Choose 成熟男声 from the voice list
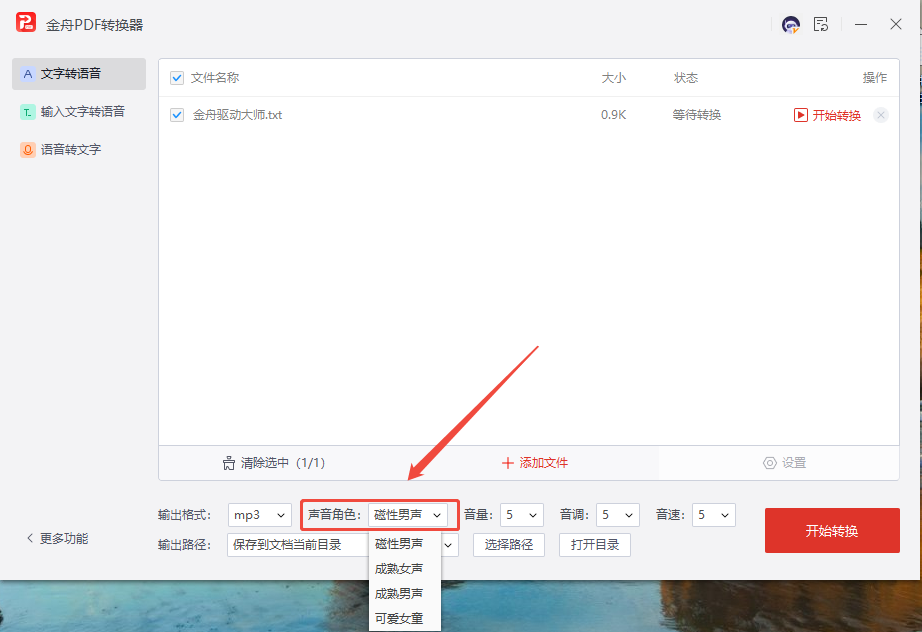Screen dimensions: 922x632 [x=405, y=594]
